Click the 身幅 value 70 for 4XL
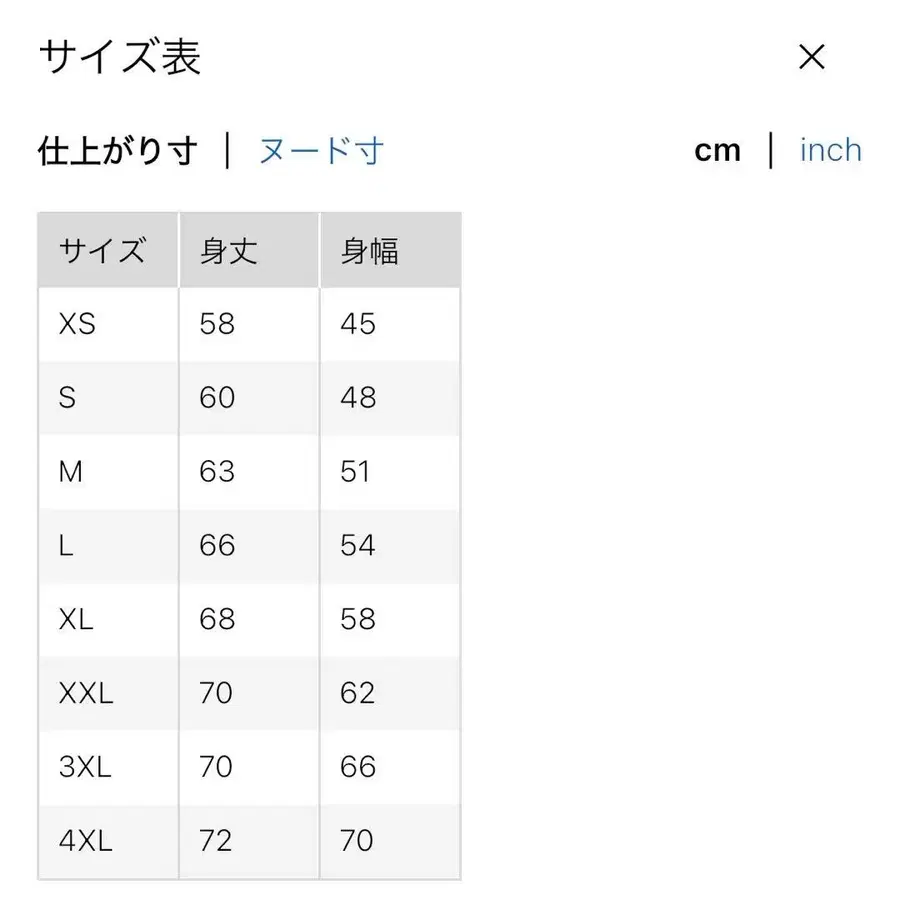Viewport: 900px width, 900px height. (x=354, y=841)
